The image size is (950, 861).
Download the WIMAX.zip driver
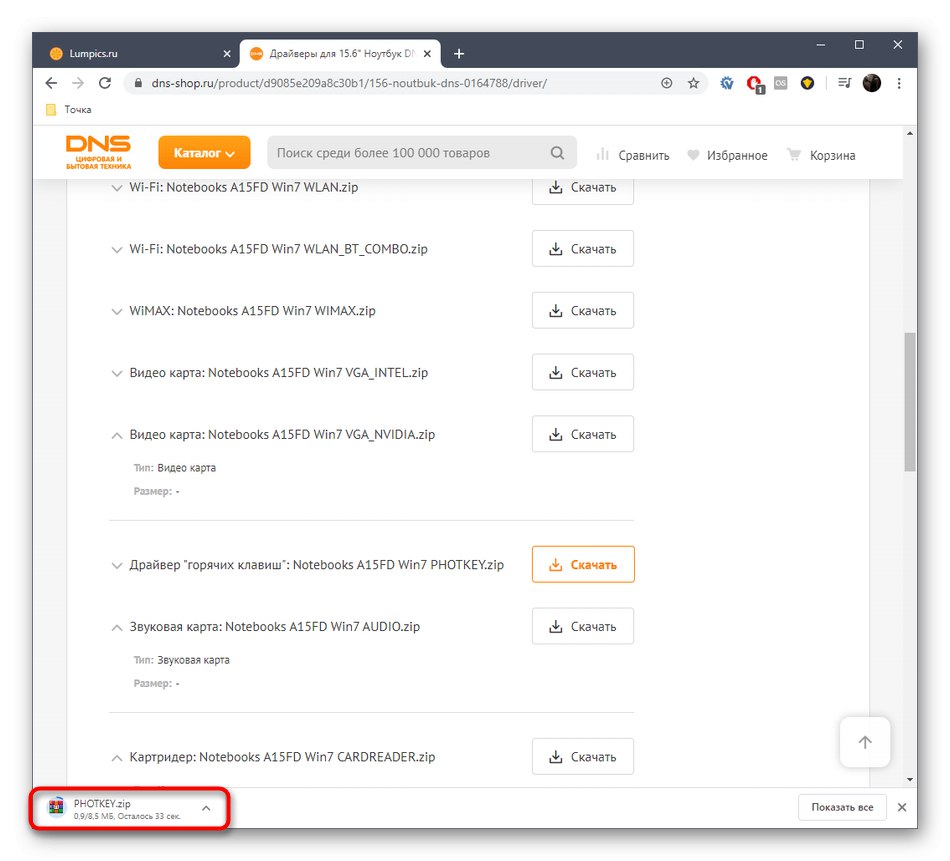(x=583, y=310)
